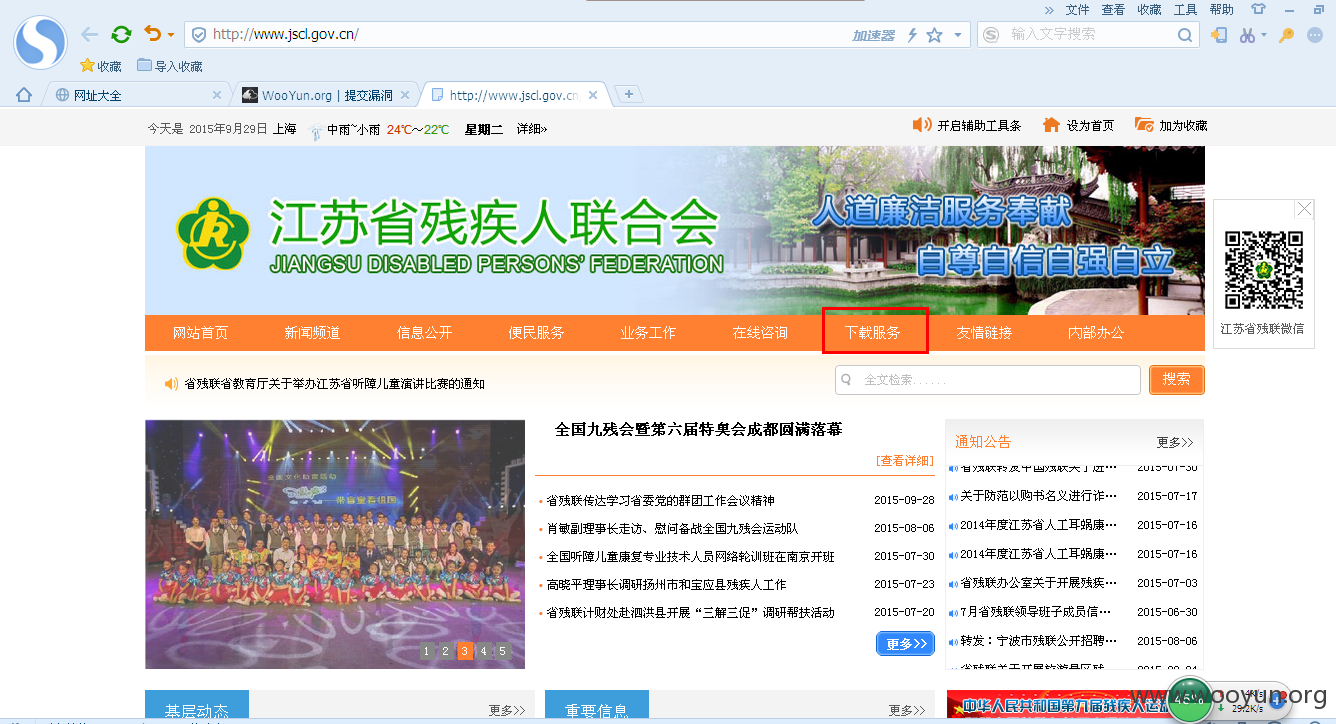Click slideshow page number 4
Viewport: 1336px width, 724px height.
tap(484, 651)
